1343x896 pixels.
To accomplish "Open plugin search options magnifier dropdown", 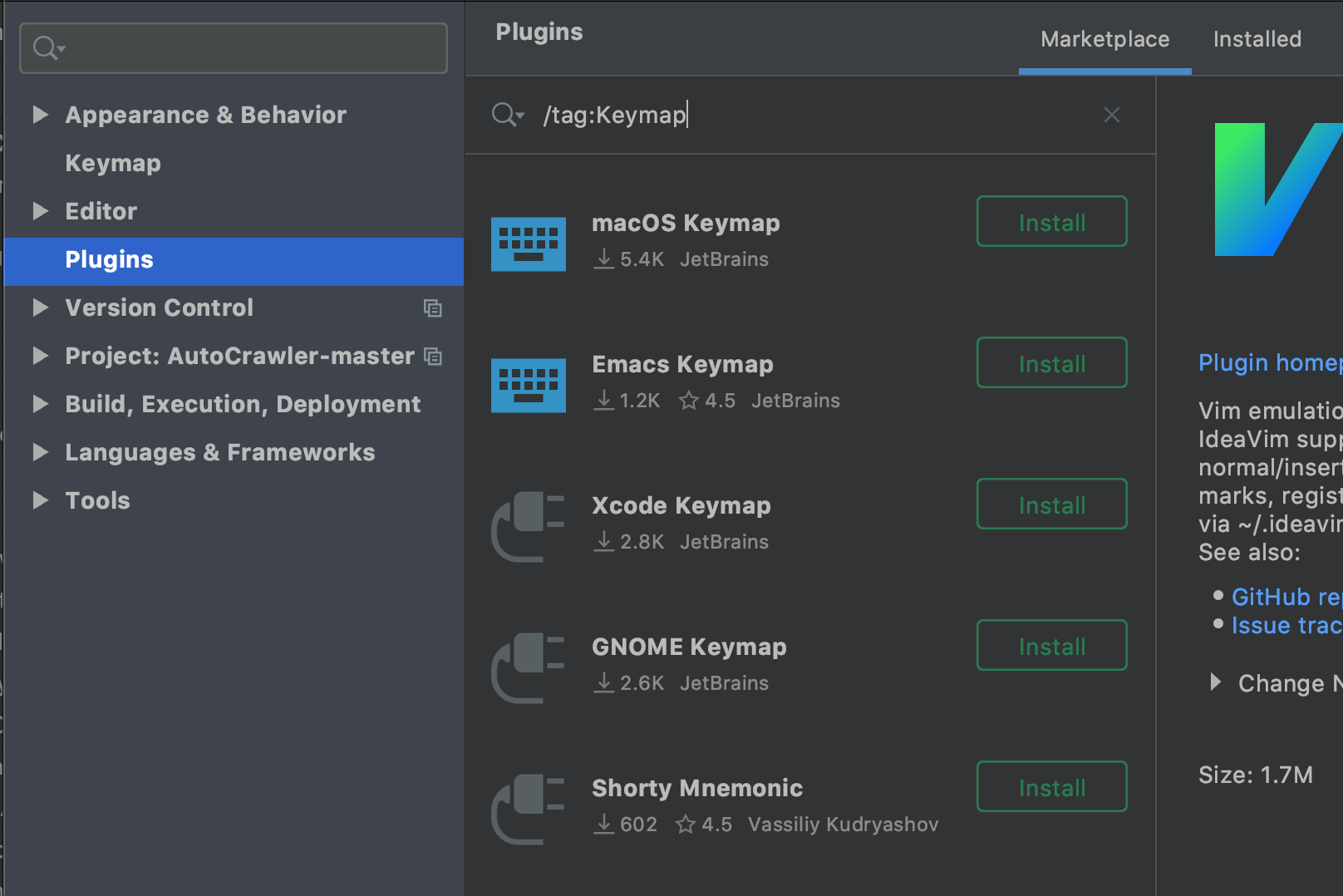I will pyautogui.click(x=508, y=115).
